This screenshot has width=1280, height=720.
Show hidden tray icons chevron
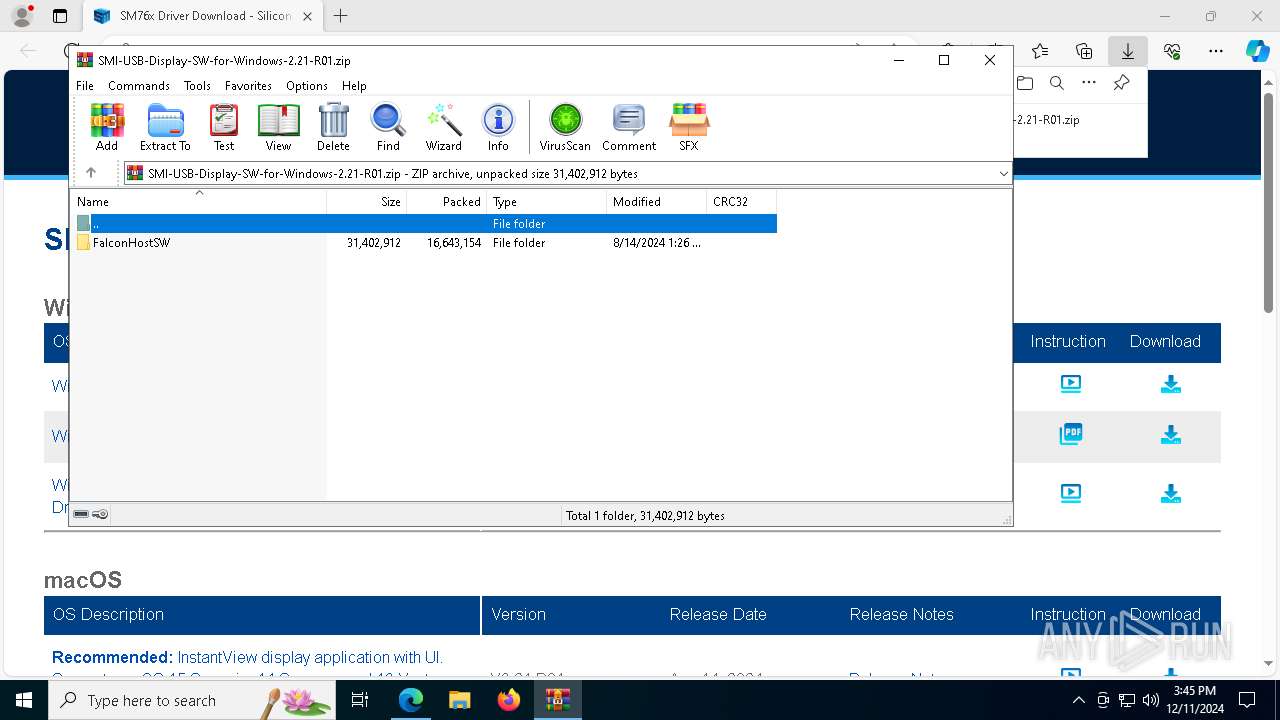1078,700
